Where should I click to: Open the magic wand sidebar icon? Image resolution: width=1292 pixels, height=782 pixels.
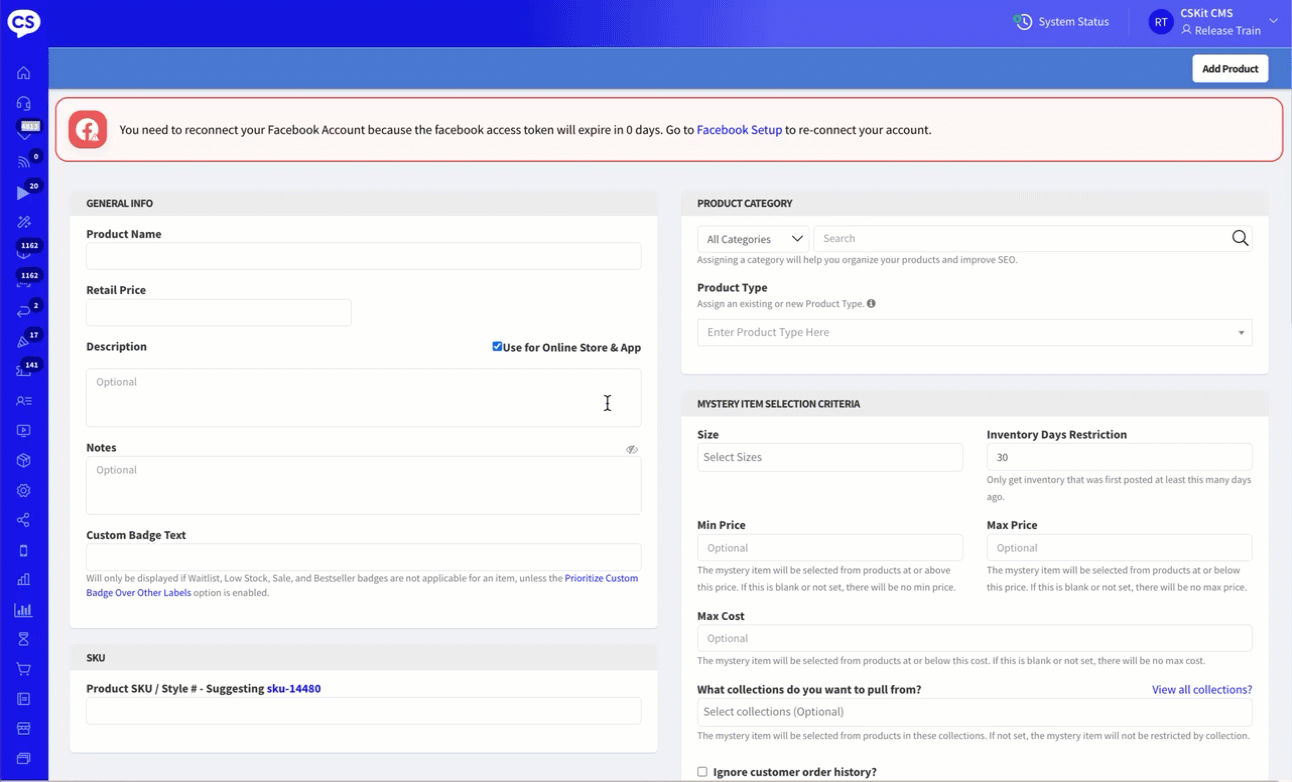pyautogui.click(x=24, y=222)
